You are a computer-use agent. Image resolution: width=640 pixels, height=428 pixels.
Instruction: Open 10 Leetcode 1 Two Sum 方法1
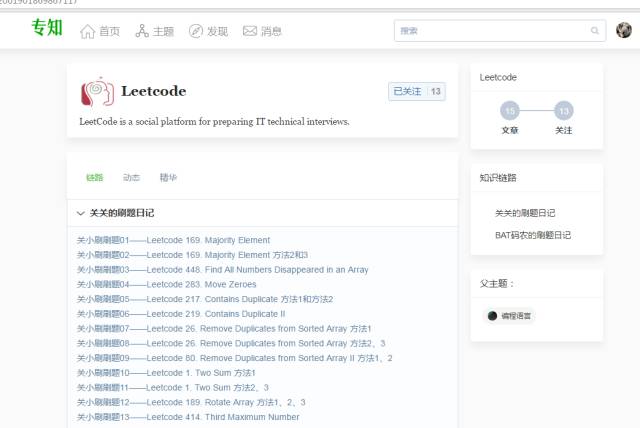[x=166, y=373]
